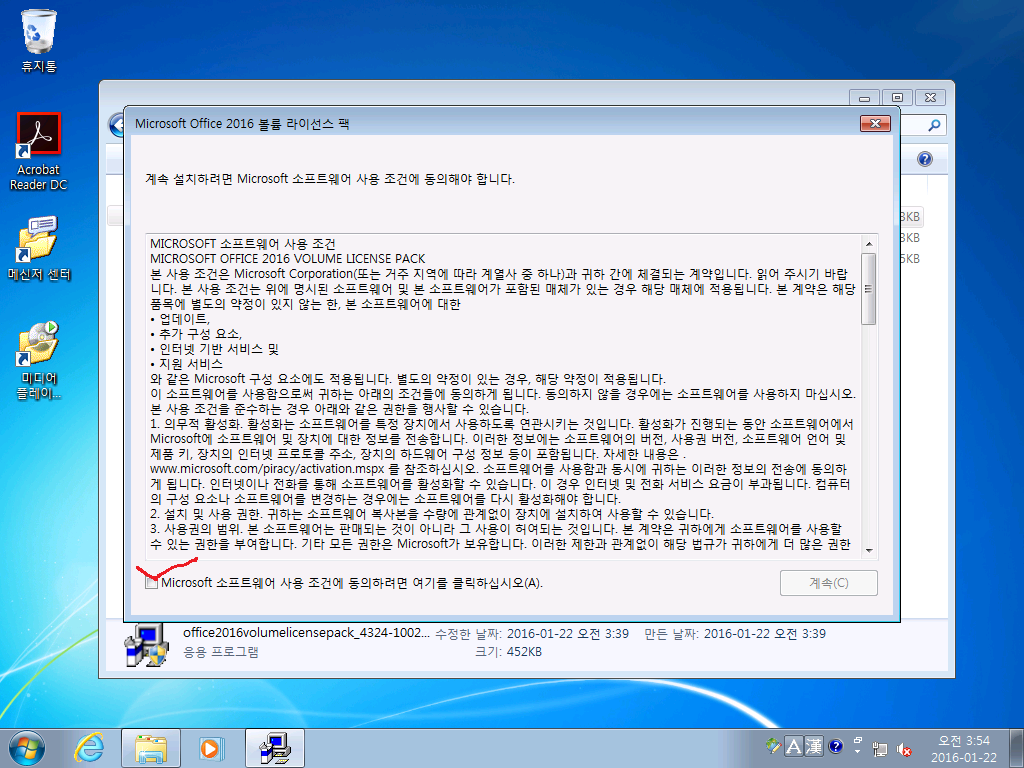Minimize the background Explorer window
Viewport: 1024px width, 768px height.
(x=864, y=97)
